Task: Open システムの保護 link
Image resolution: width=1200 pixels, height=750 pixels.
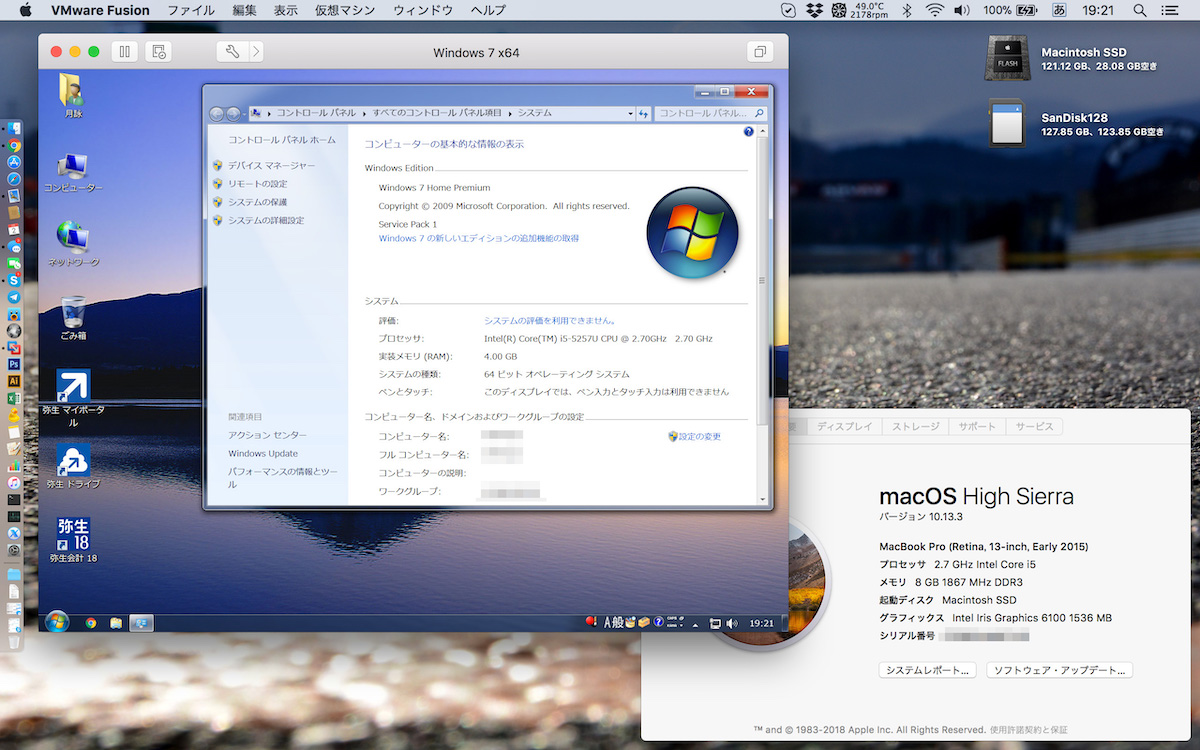Action: [x=257, y=202]
